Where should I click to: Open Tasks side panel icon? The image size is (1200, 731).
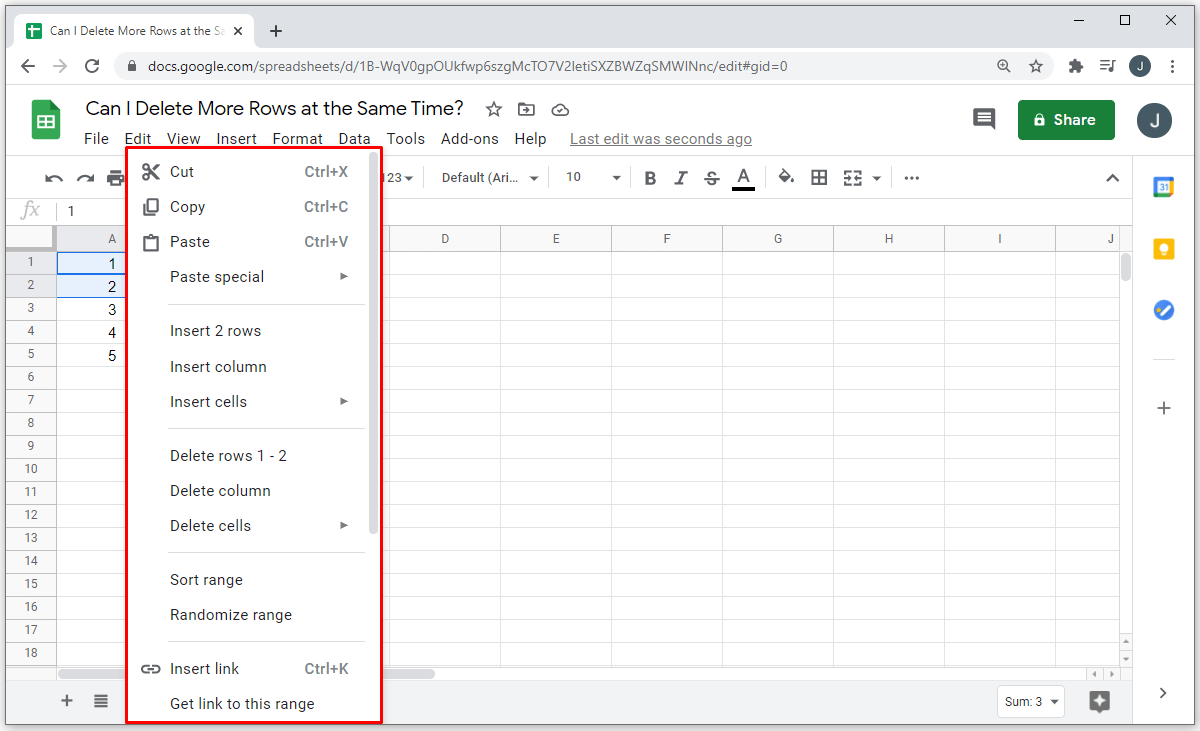(1163, 310)
